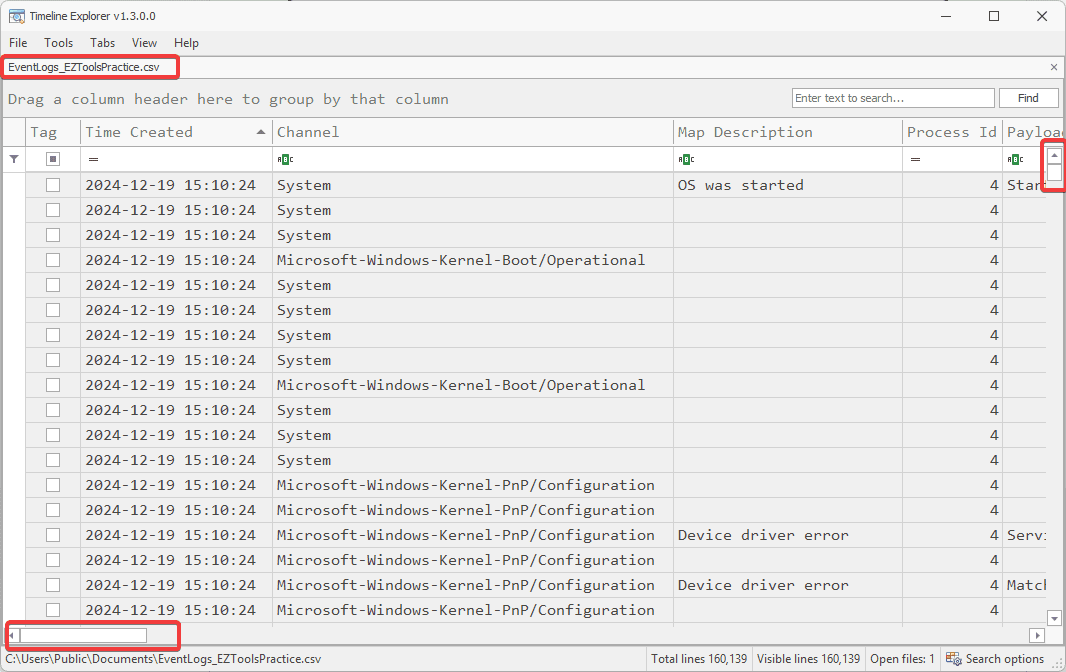Open Payload filter ABC operator icon

[x=1016, y=159]
